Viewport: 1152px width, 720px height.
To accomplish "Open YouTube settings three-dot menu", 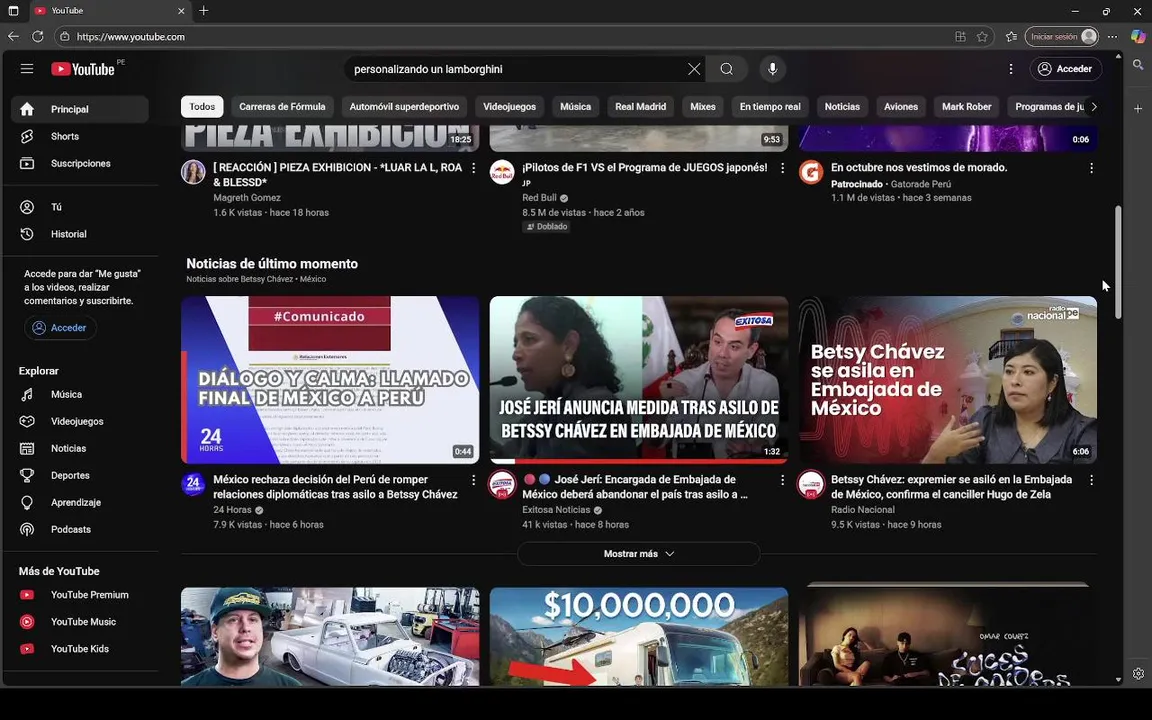I will point(1011,69).
